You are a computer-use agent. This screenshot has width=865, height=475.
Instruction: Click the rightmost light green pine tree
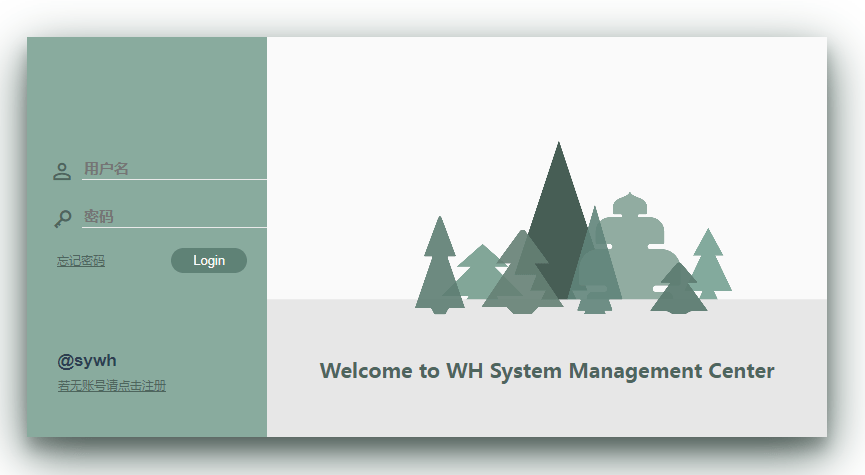coord(708,262)
